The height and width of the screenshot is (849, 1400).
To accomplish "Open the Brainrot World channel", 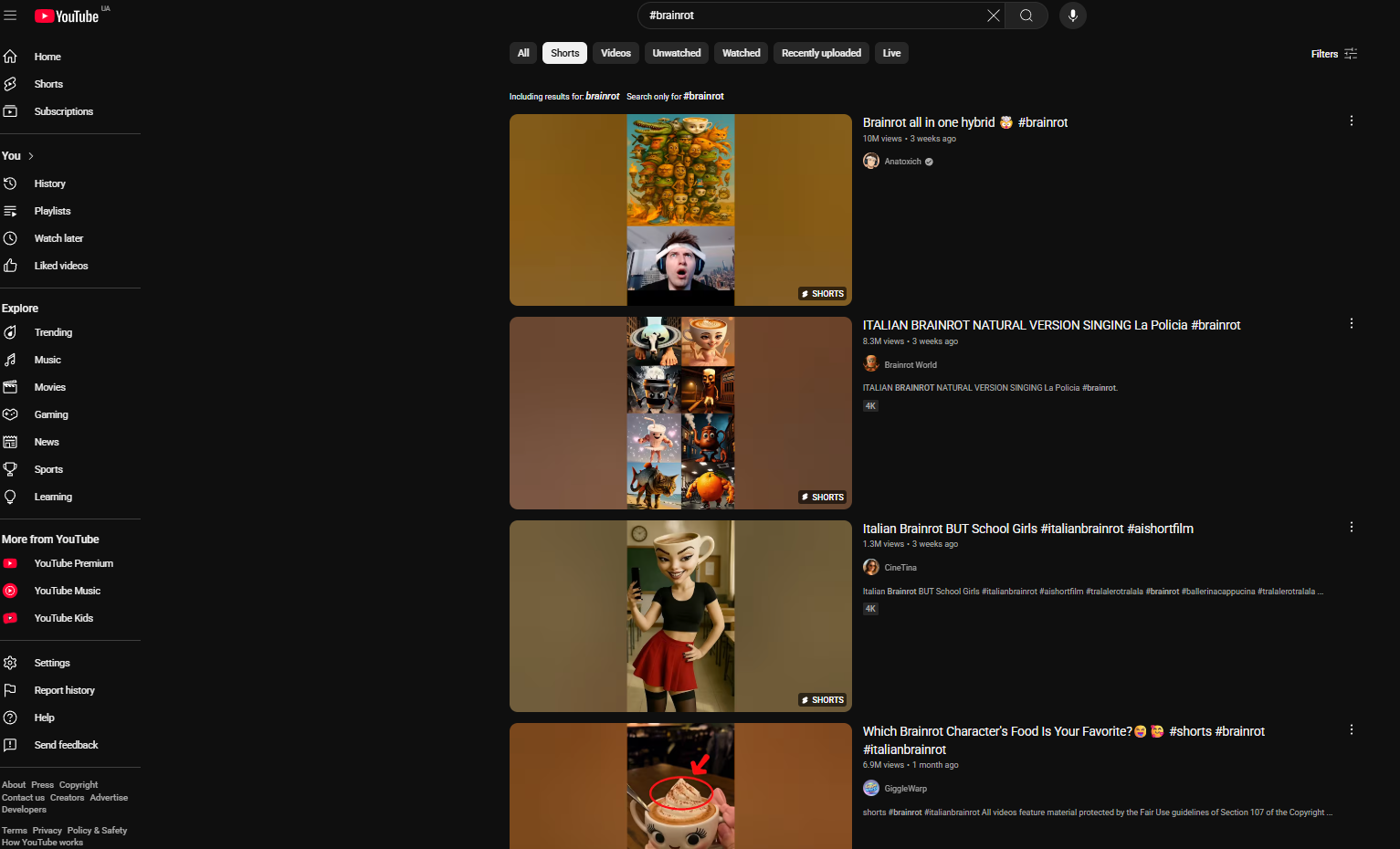I will (x=911, y=365).
